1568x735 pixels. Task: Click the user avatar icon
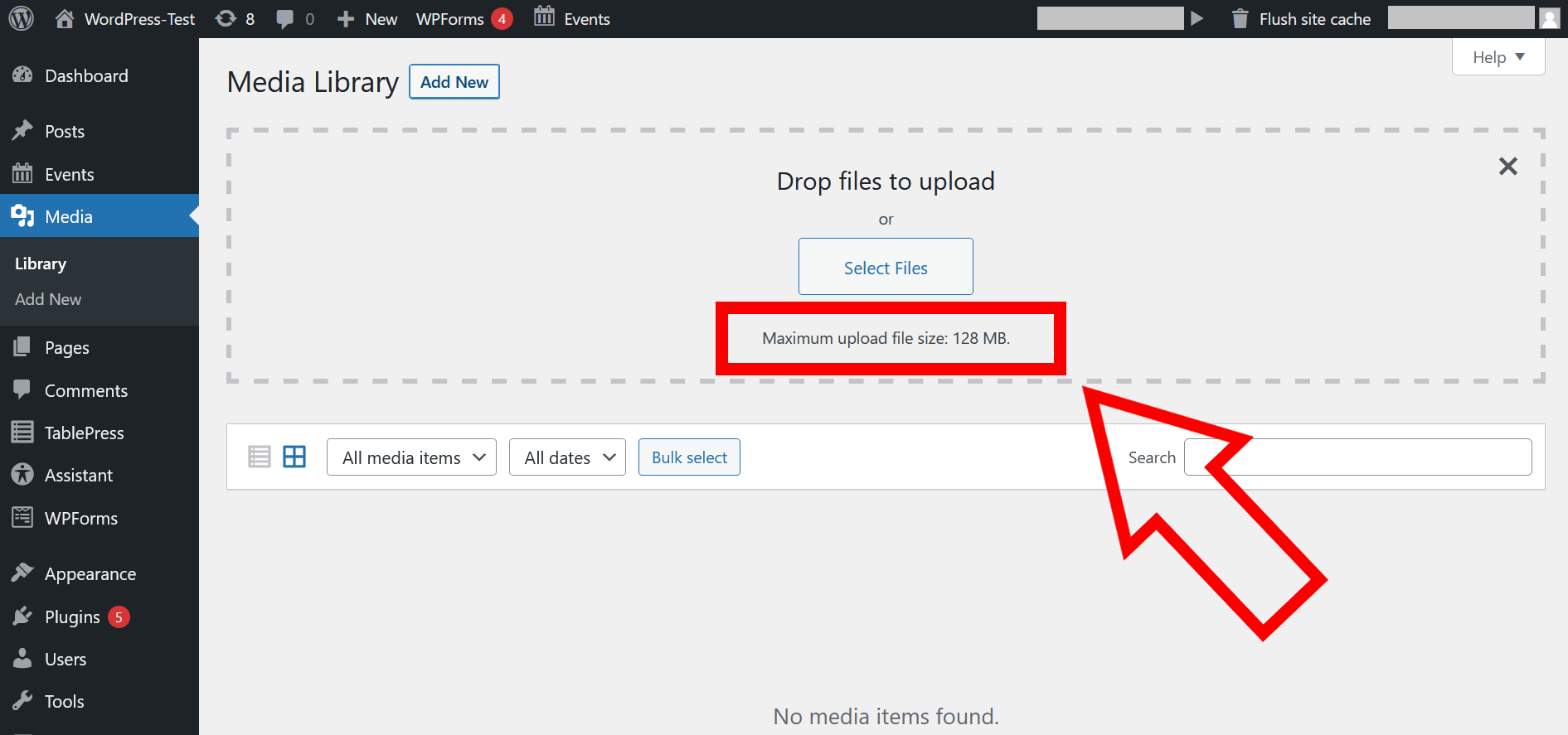[x=1549, y=18]
